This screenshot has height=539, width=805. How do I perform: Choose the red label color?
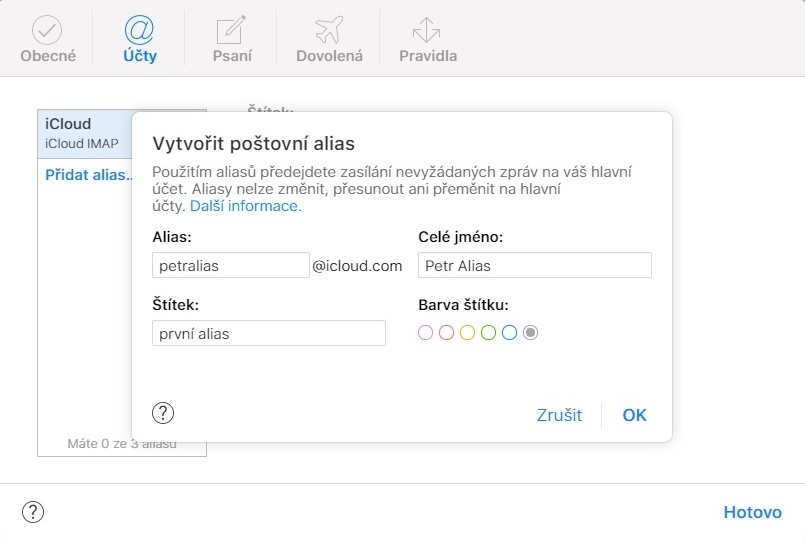[447, 333]
